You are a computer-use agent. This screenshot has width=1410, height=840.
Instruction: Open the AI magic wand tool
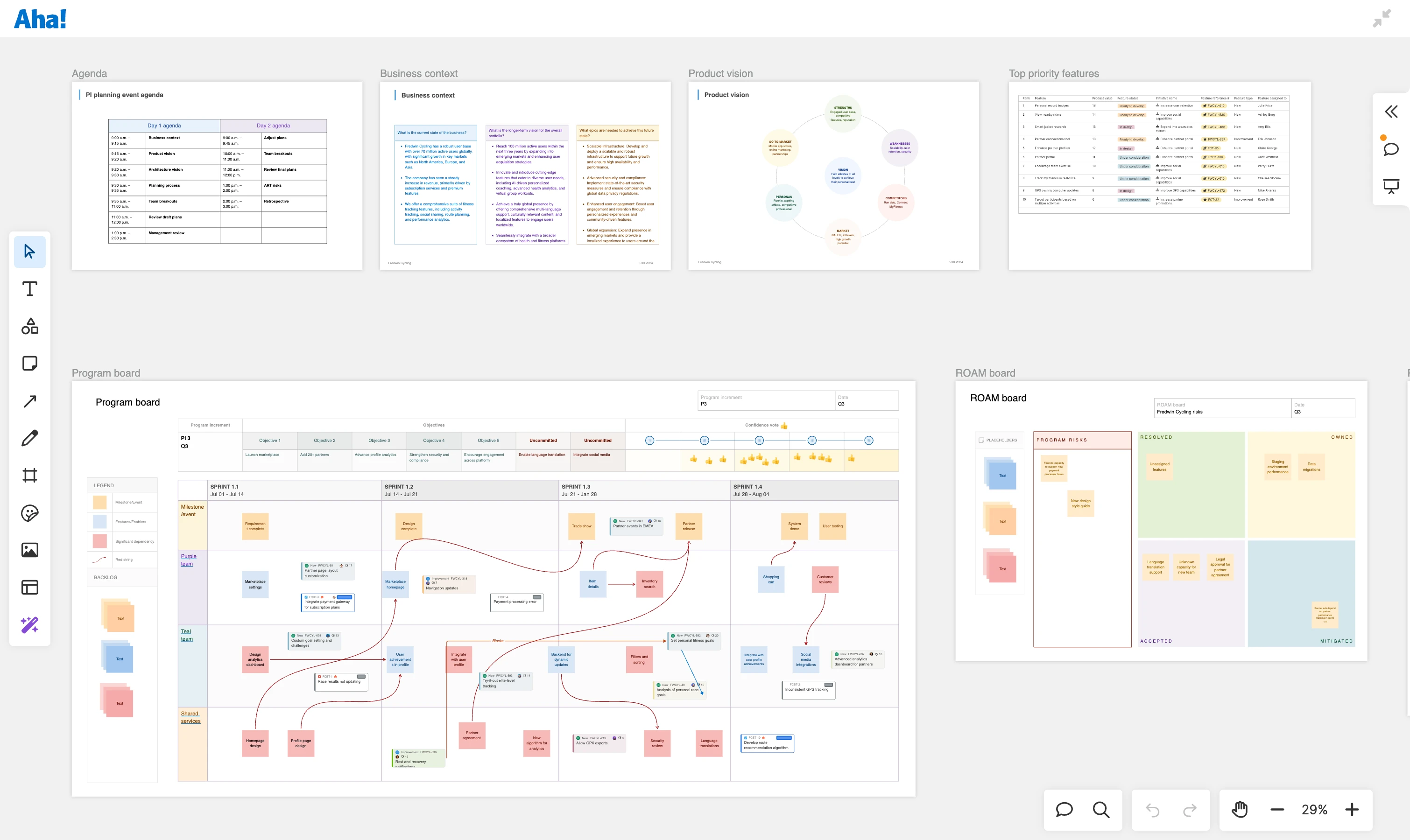pyautogui.click(x=29, y=625)
